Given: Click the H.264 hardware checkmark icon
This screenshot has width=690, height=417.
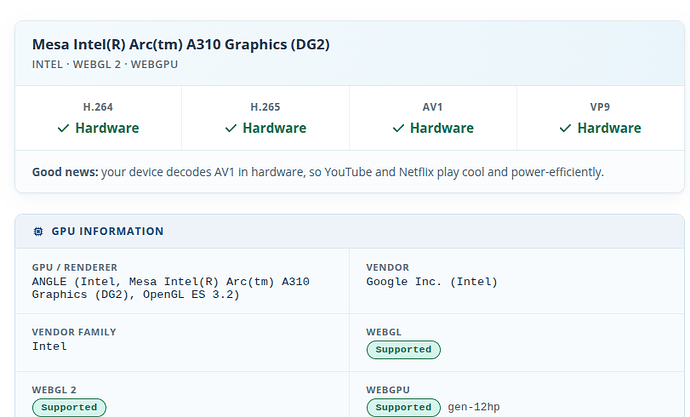Looking at the screenshot, I should [63, 128].
